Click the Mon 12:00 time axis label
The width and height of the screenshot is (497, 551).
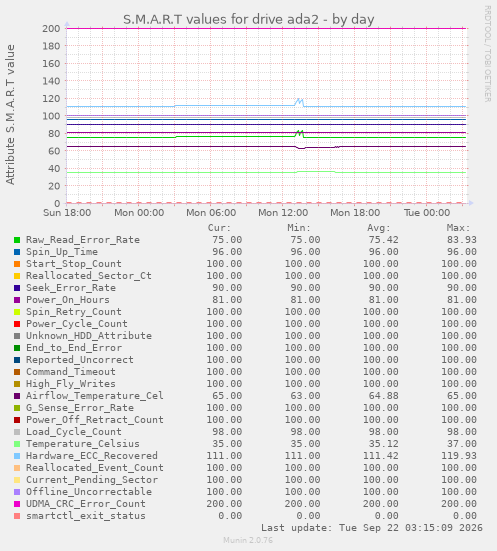283,213
